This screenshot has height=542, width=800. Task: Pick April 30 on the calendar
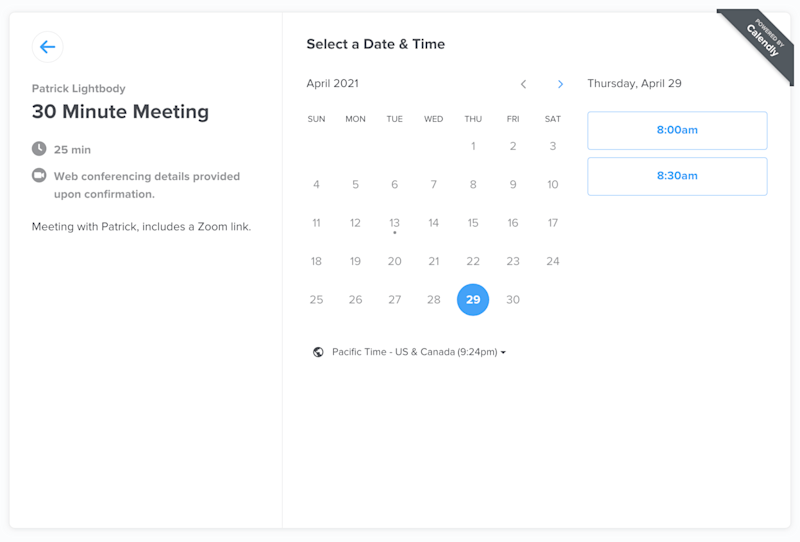(513, 299)
